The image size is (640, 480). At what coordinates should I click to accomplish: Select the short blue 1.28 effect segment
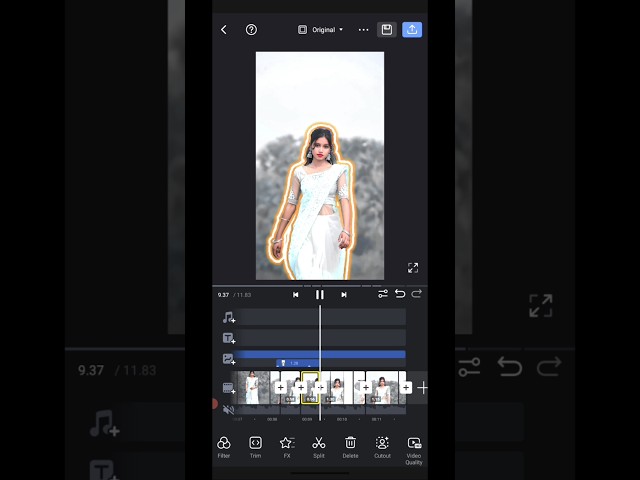point(298,363)
